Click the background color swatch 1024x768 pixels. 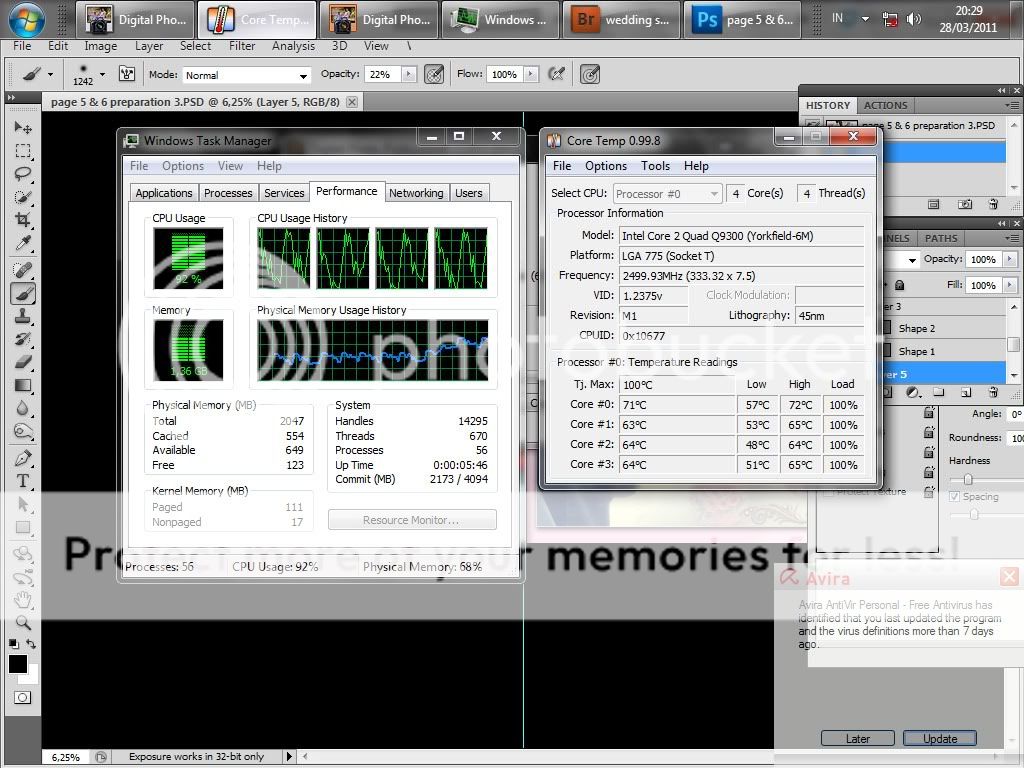pos(33,676)
